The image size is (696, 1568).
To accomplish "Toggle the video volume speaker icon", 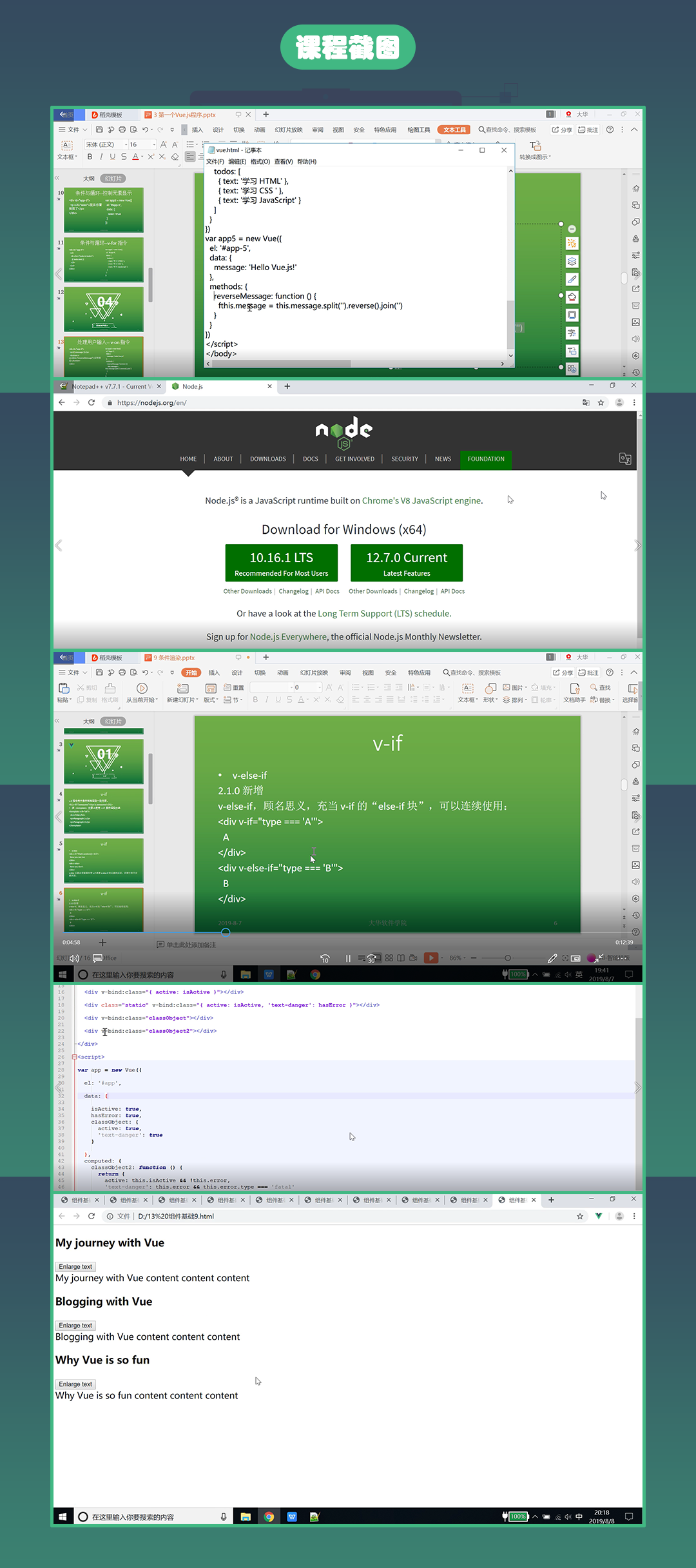I will coord(74,958).
